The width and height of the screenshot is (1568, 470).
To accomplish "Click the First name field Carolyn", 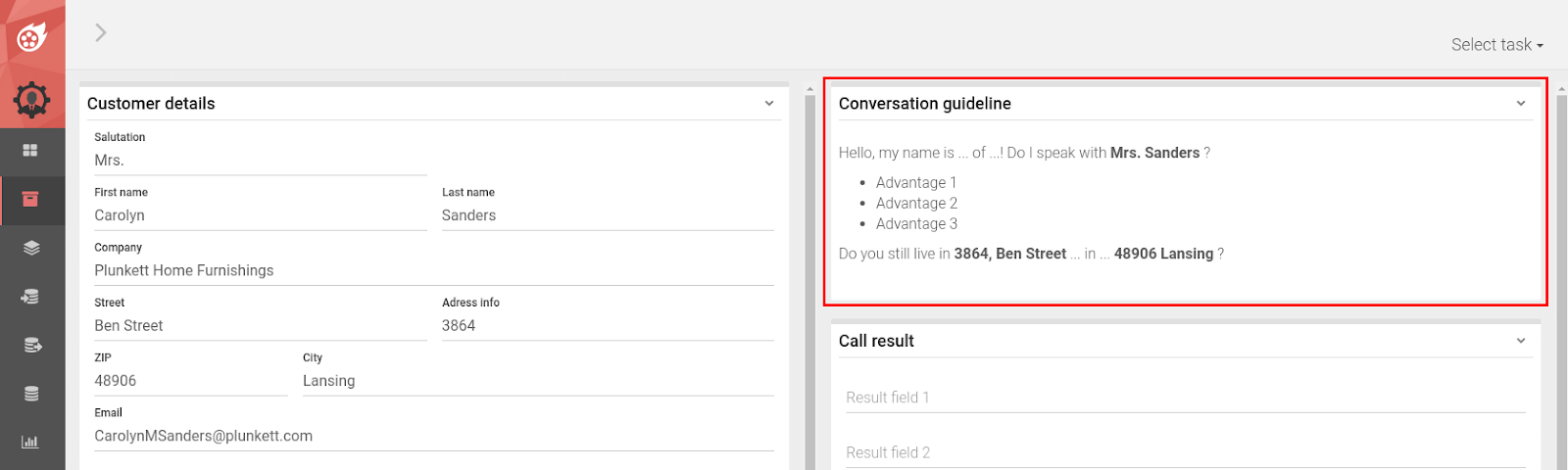I will tap(261, 215).
